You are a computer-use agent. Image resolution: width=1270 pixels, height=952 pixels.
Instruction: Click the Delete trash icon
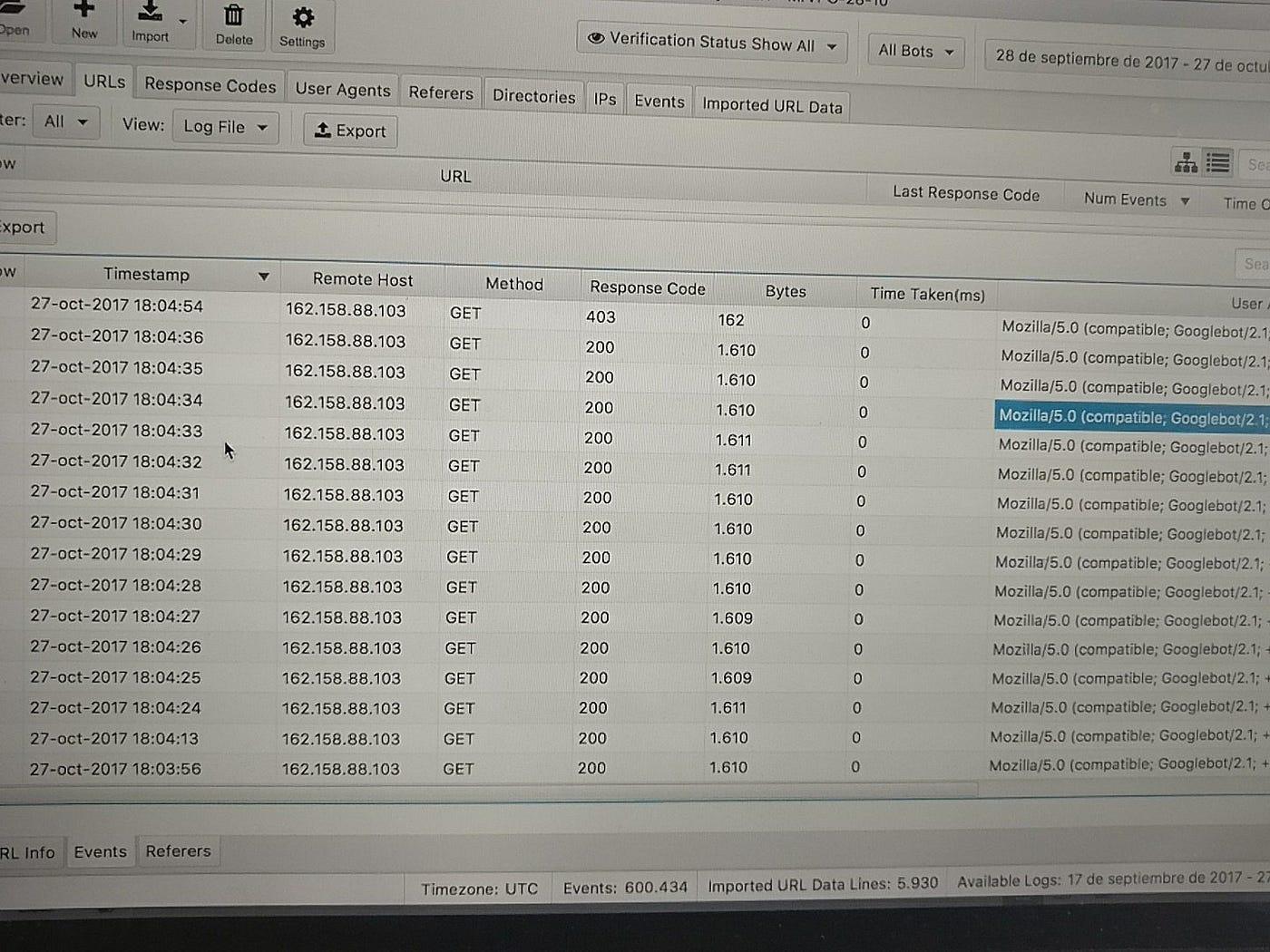pos(234,15)
